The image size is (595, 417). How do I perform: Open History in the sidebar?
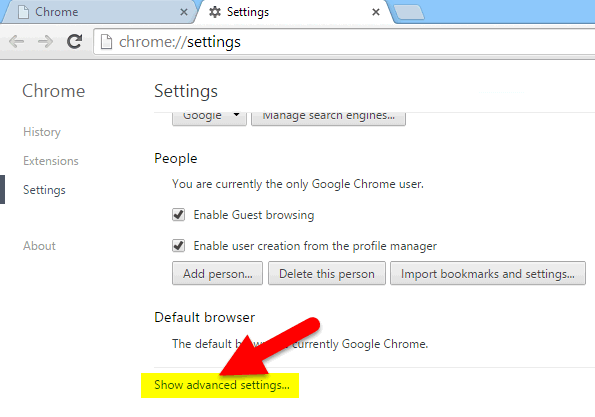pyautogui.click(x=42, y=132)
